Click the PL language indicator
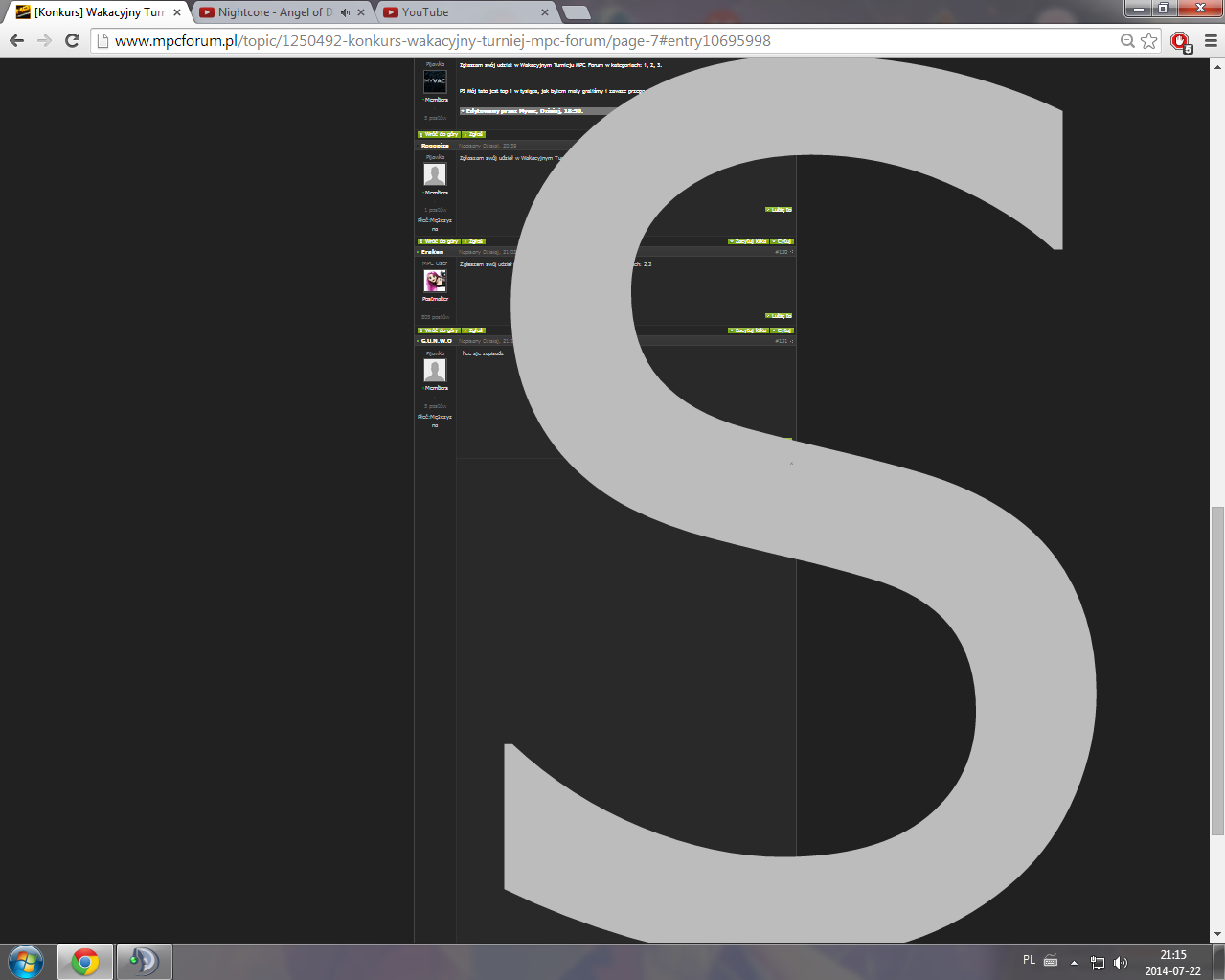The width and height of the screenshot is (1225, 980). tap(1029, 960)
